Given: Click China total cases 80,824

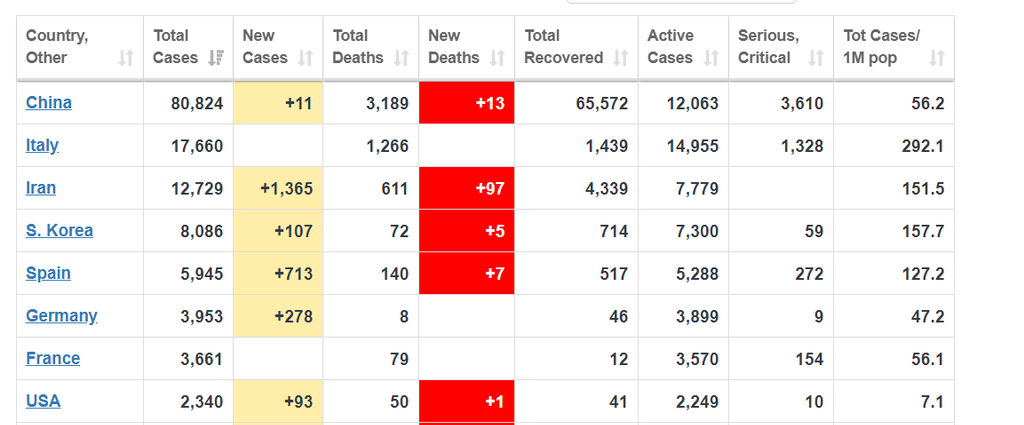Looking at the screenshot, I should tap(197, 103).
